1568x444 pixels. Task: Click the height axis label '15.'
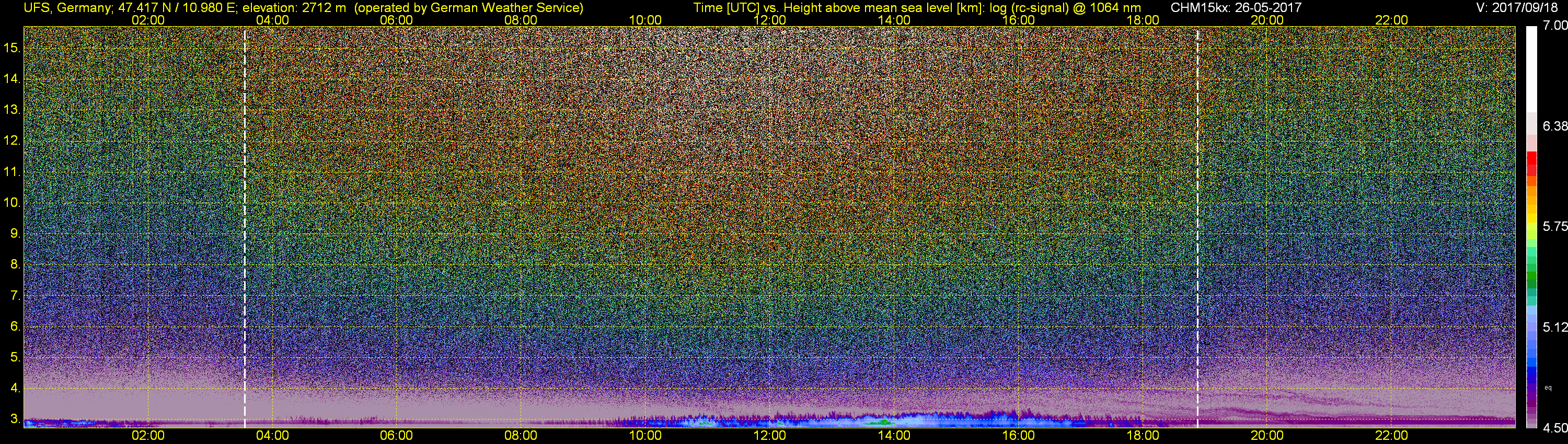12,48
